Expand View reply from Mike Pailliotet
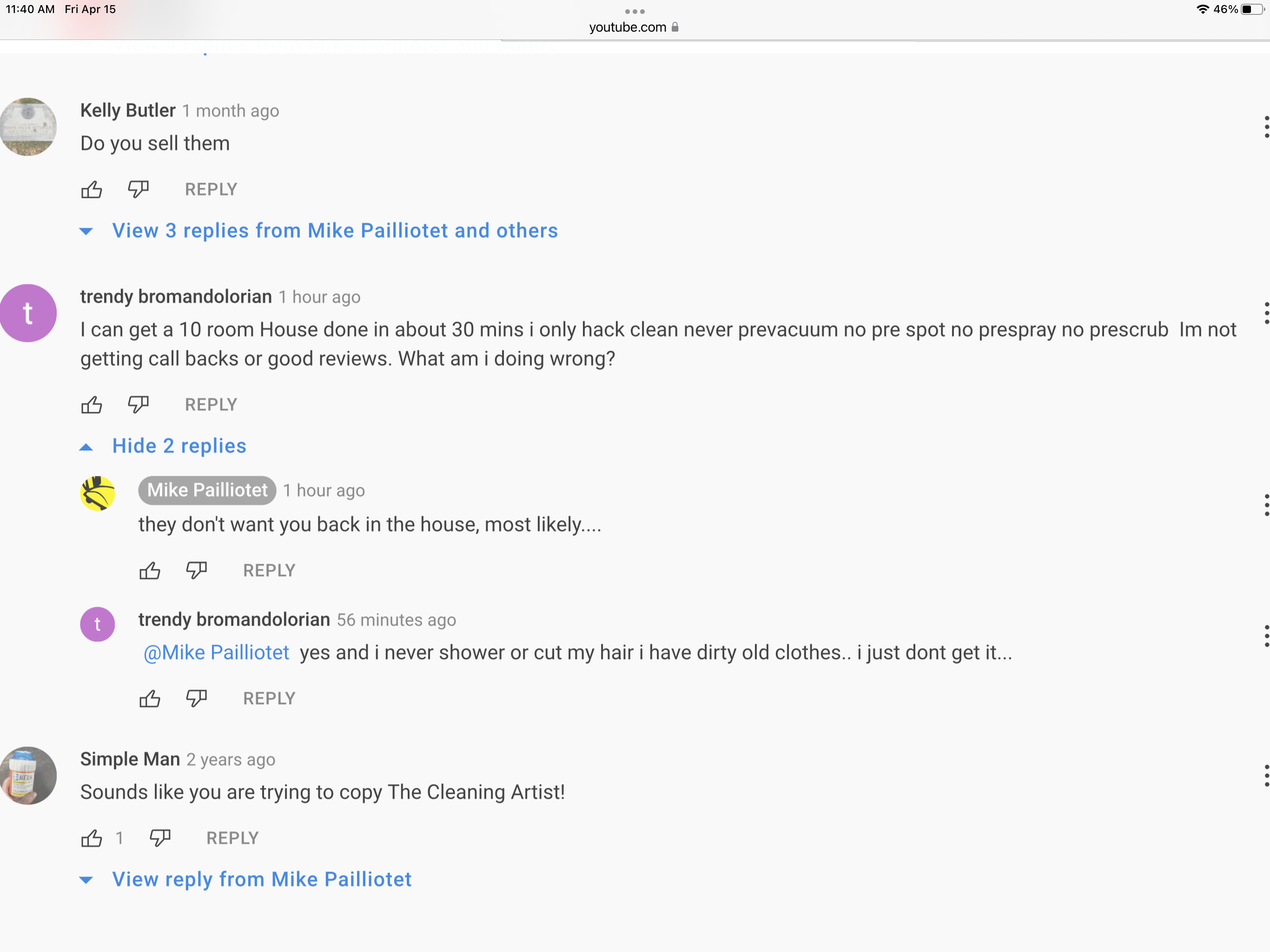1270x952 pixels. coord(261,879)
